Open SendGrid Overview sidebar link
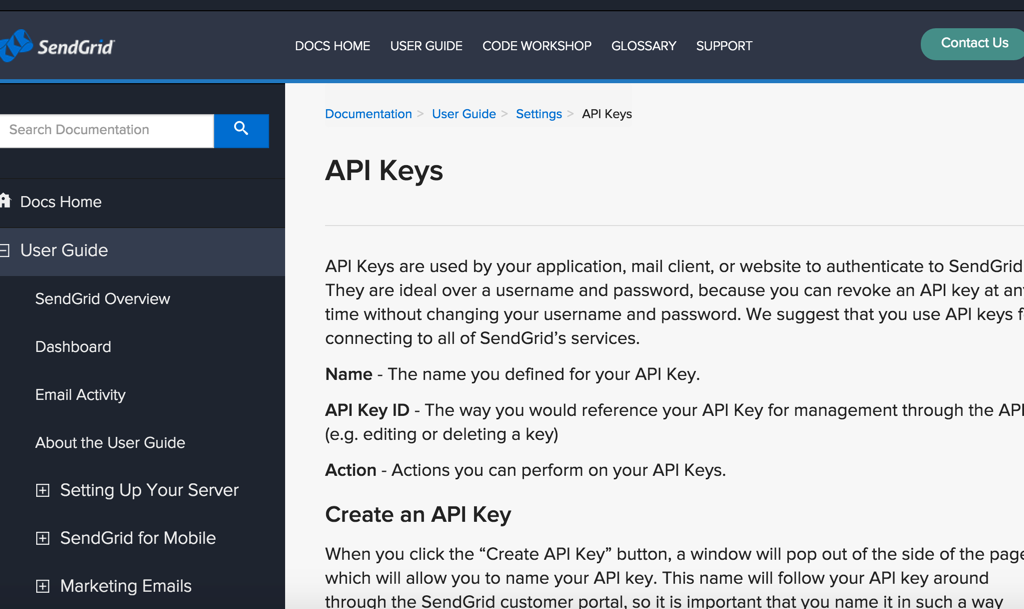 (x=103, y=299)
